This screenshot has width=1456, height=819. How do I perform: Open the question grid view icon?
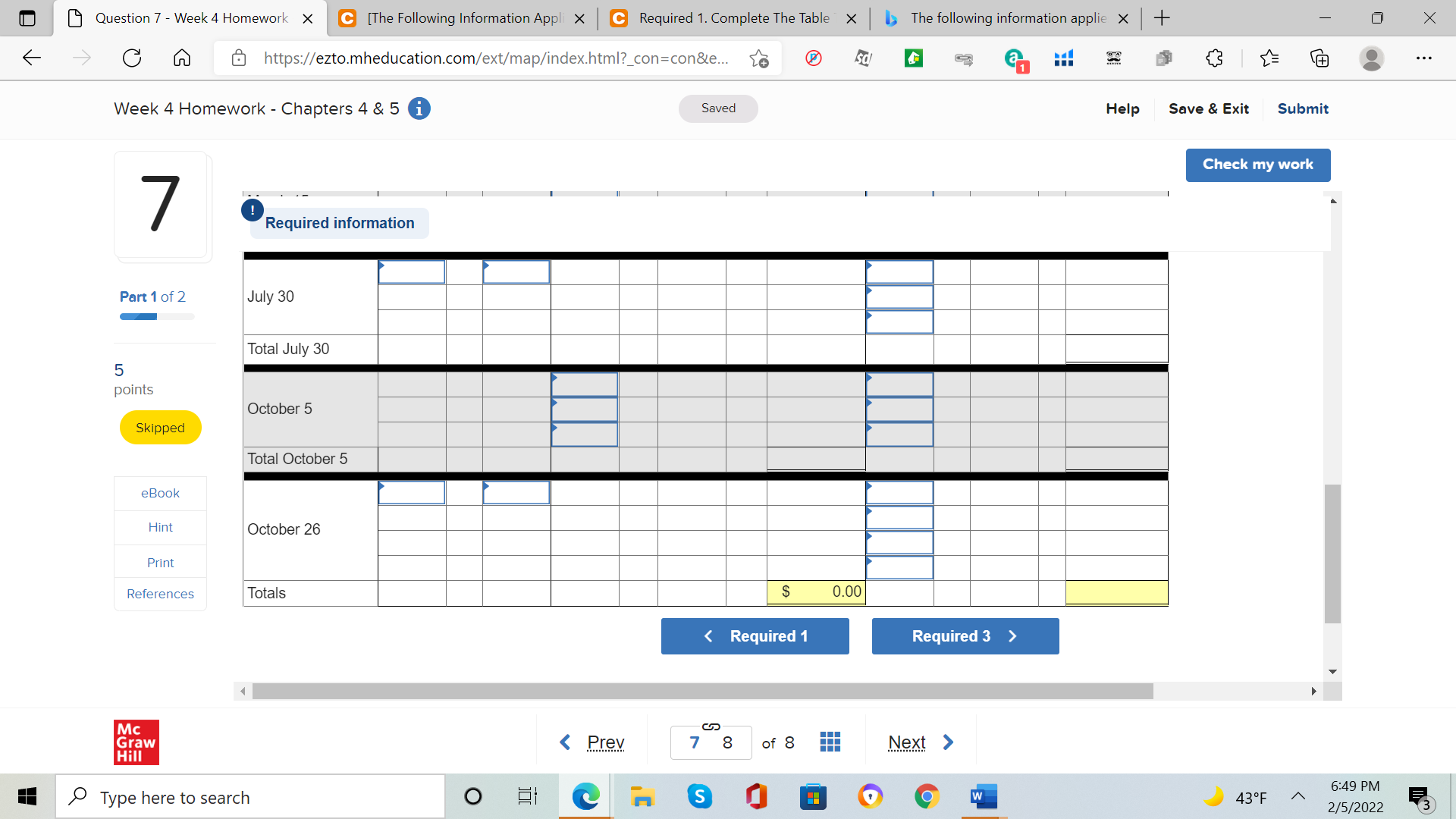(x=830, y=742)
